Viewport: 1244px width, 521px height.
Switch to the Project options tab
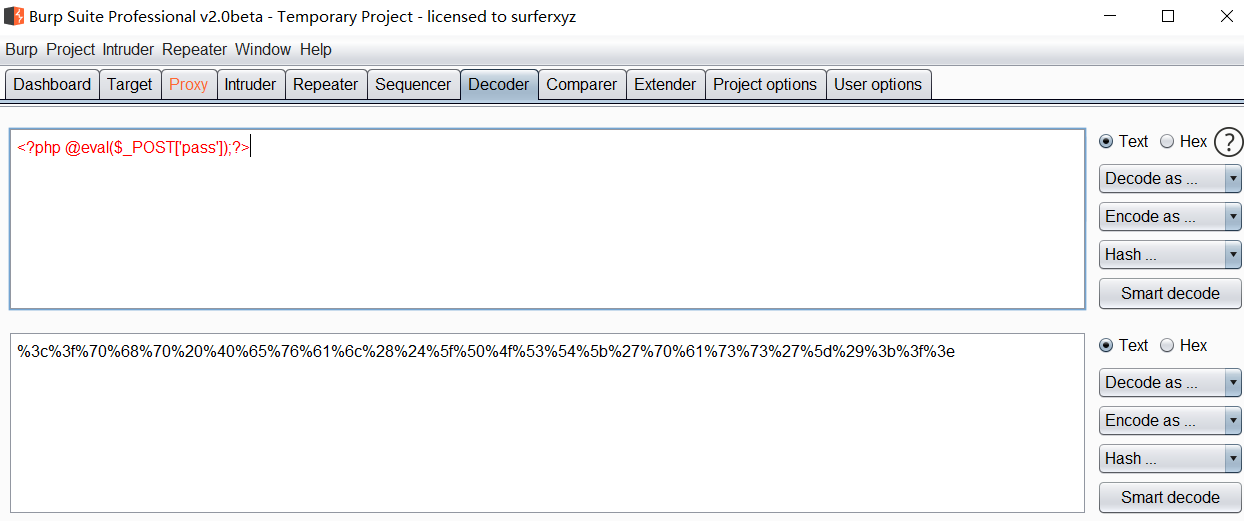765,85
